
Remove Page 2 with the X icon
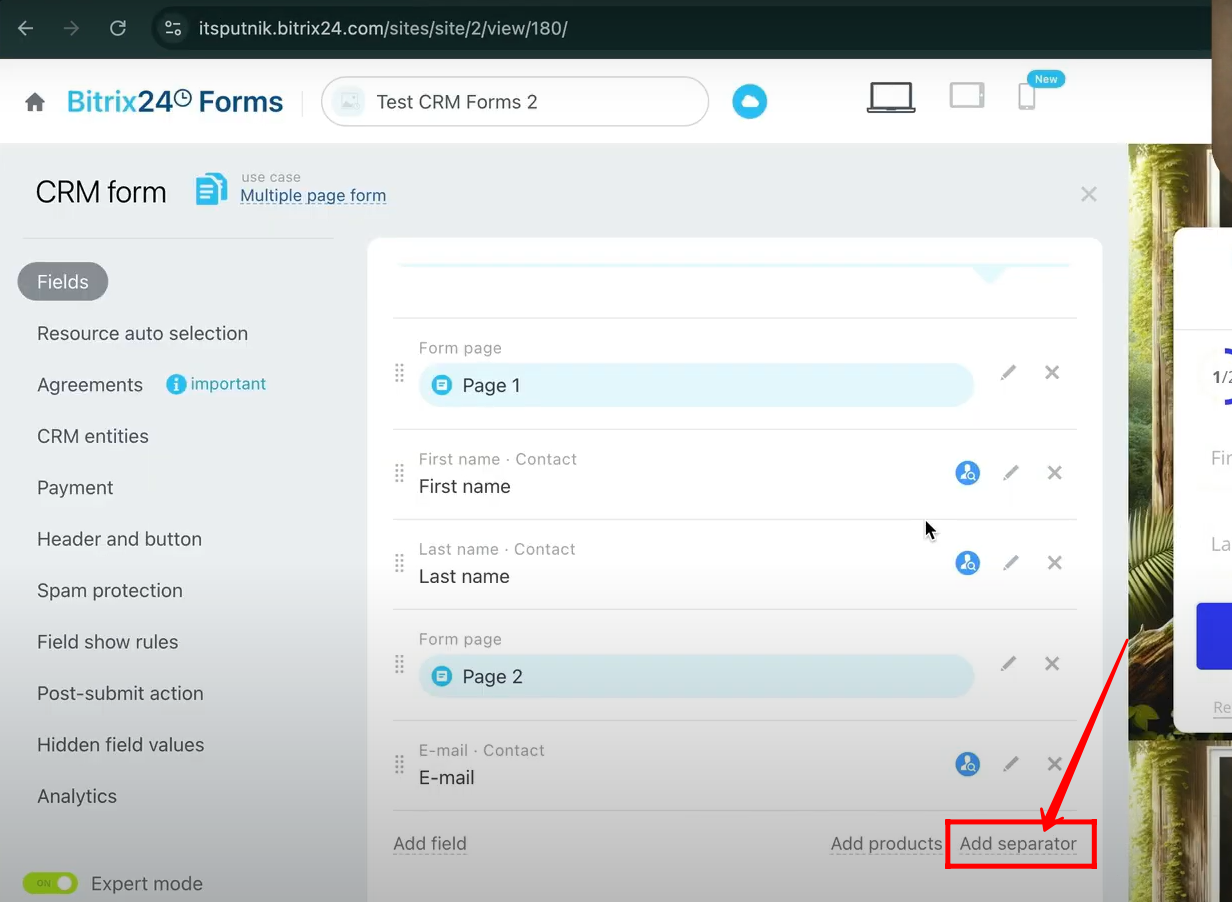point(1052,663)
